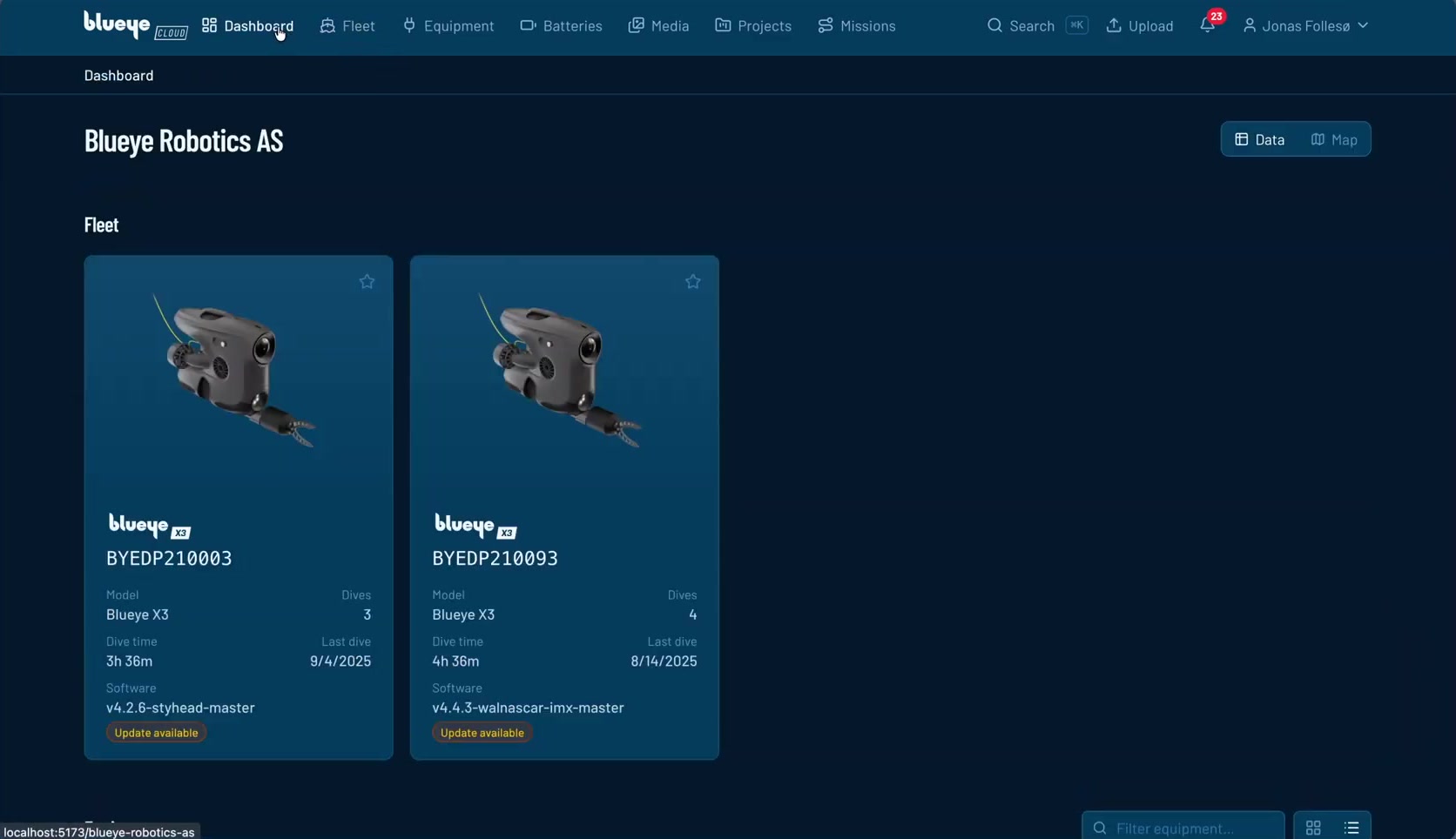
Task: Click the Blueye X3 logo on BYEDP210093 card
Action: 475,526
